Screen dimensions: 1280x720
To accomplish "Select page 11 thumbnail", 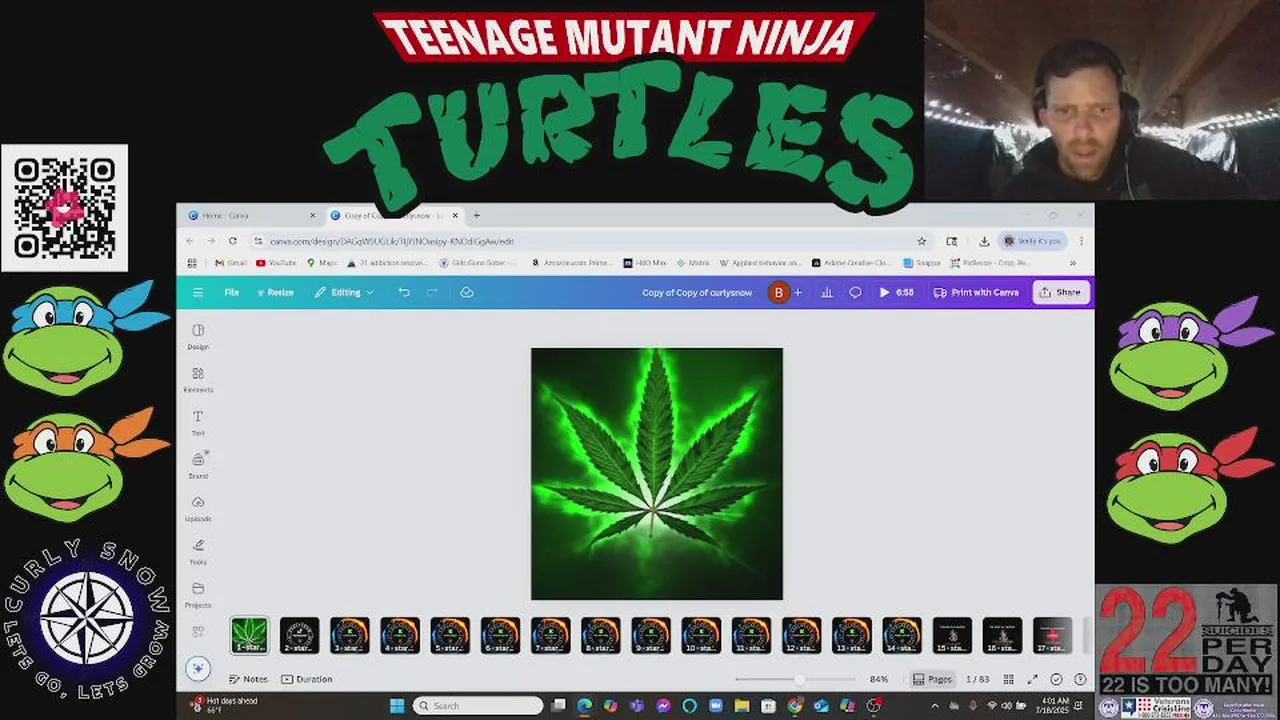I will 751,635.
